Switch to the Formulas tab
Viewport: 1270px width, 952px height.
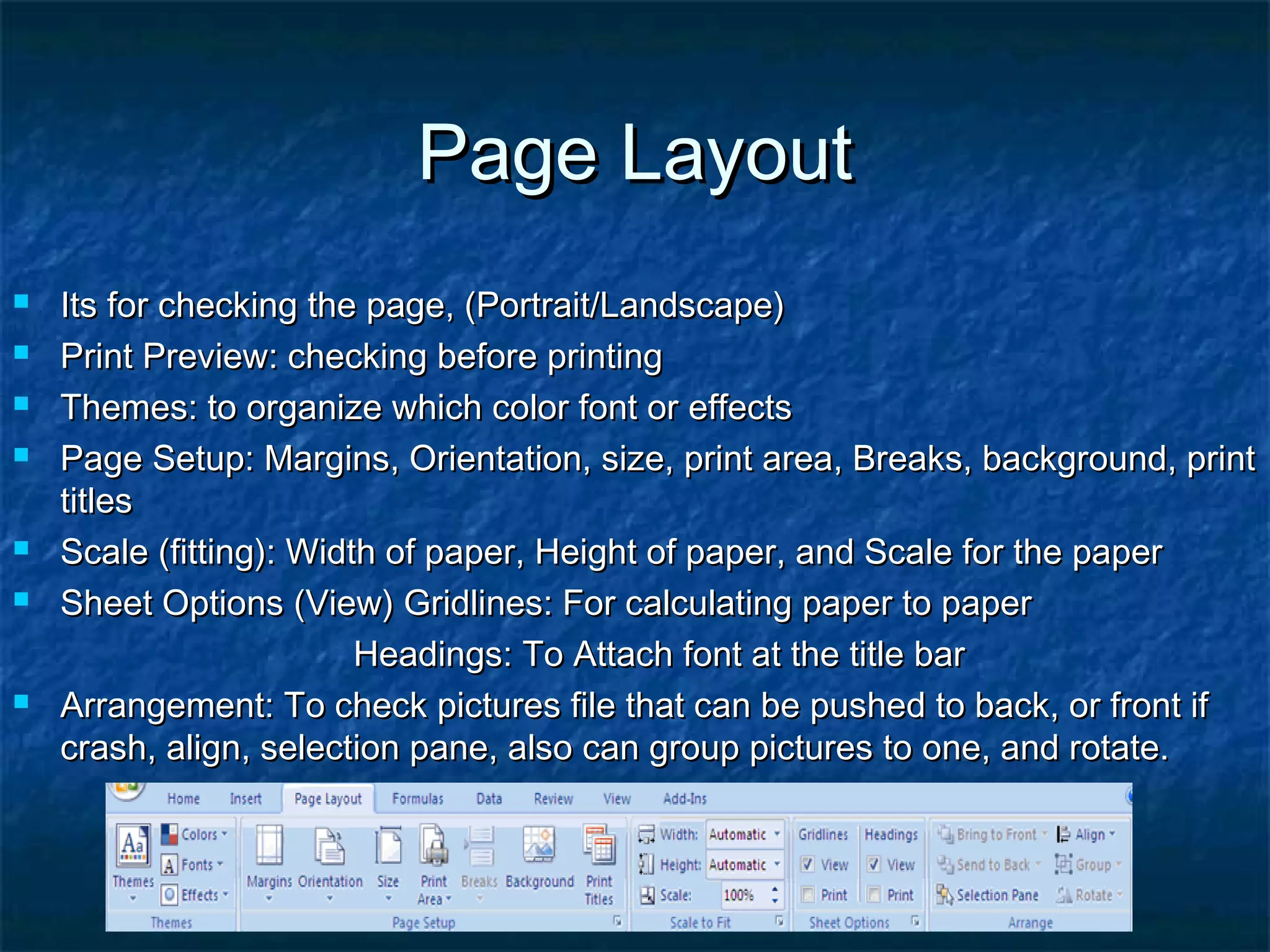[417, 799]
